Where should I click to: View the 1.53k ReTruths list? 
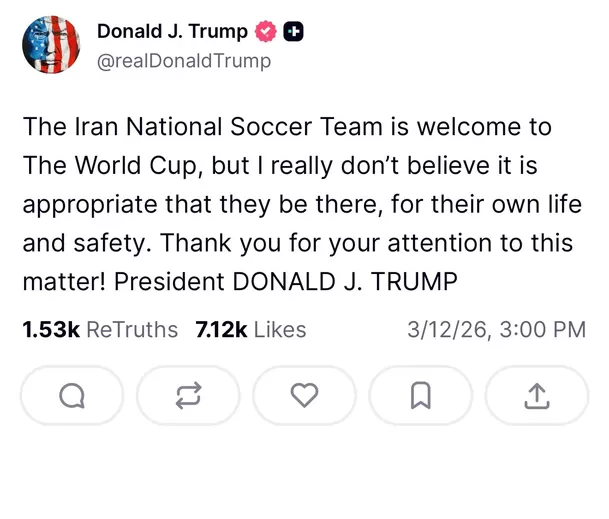pyautogui.click(x=100, y=329)
